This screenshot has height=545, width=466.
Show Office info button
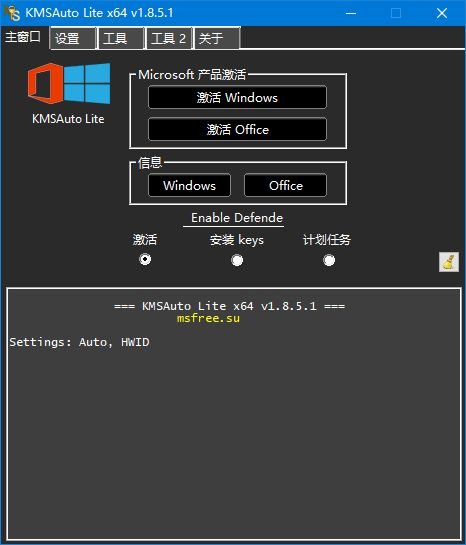point(285,186)
